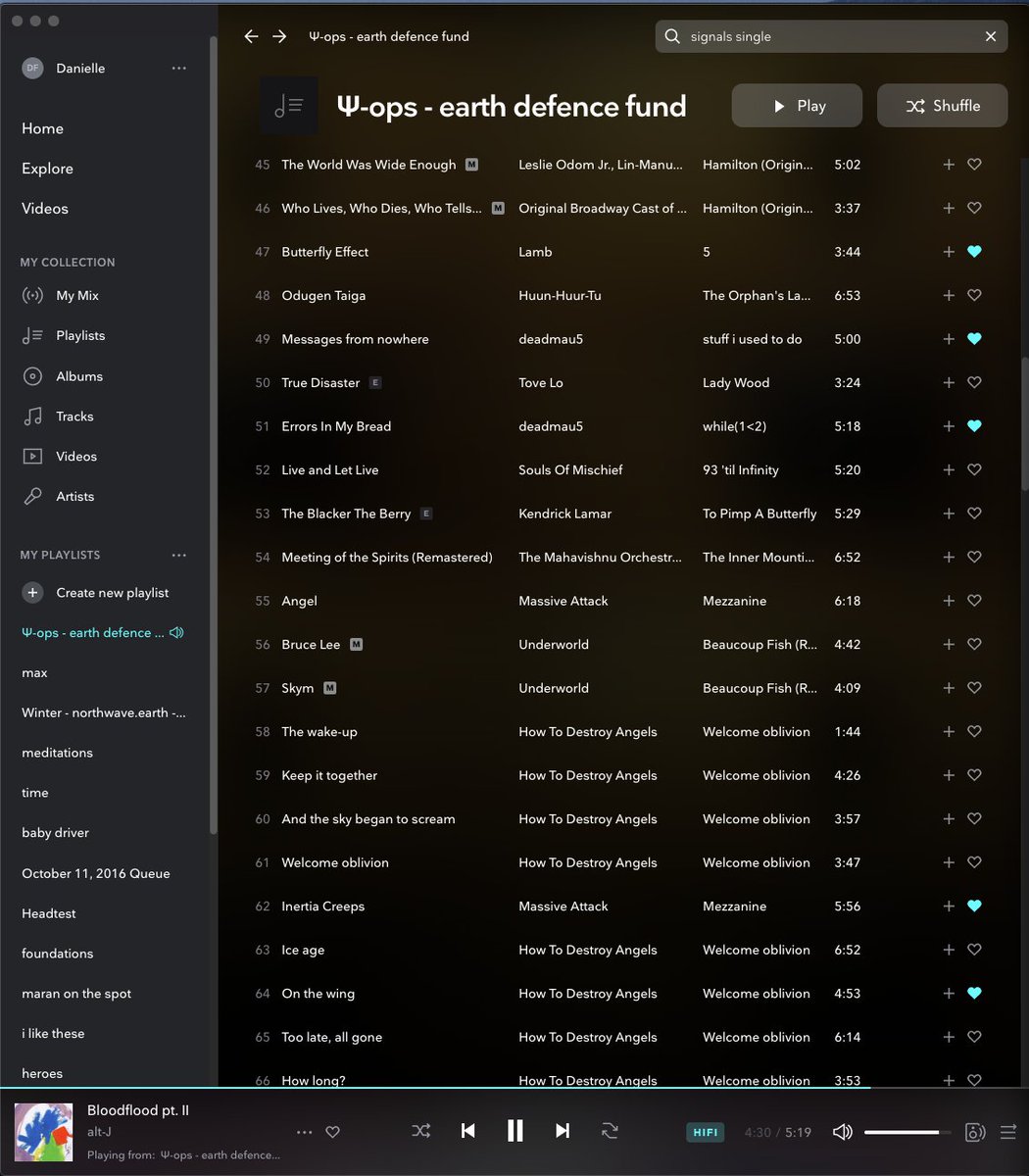Screen dimensions: 1029x1176
Task: Open the 'Headtest' playlist
Action: (x=49, y=913)
